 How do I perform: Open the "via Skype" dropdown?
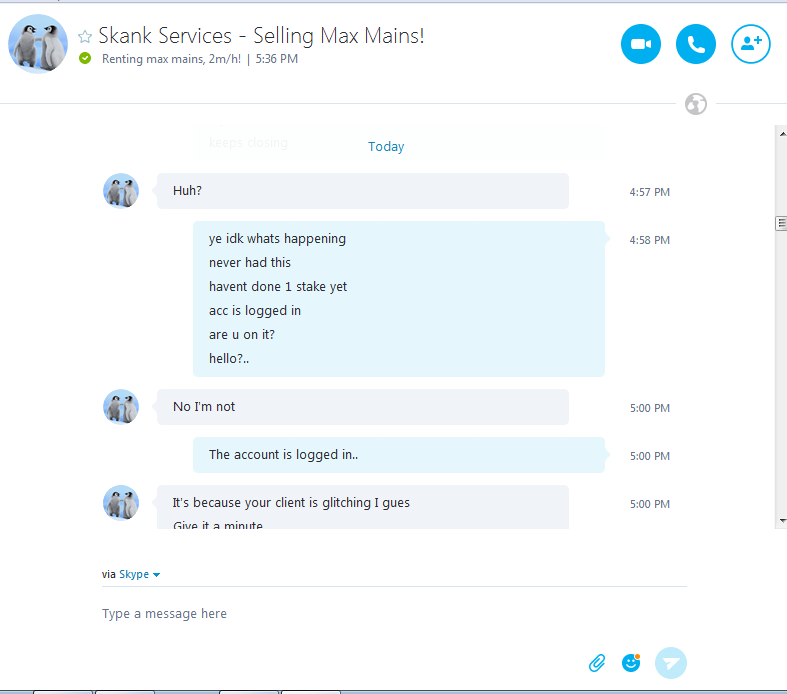click(139, 575)
